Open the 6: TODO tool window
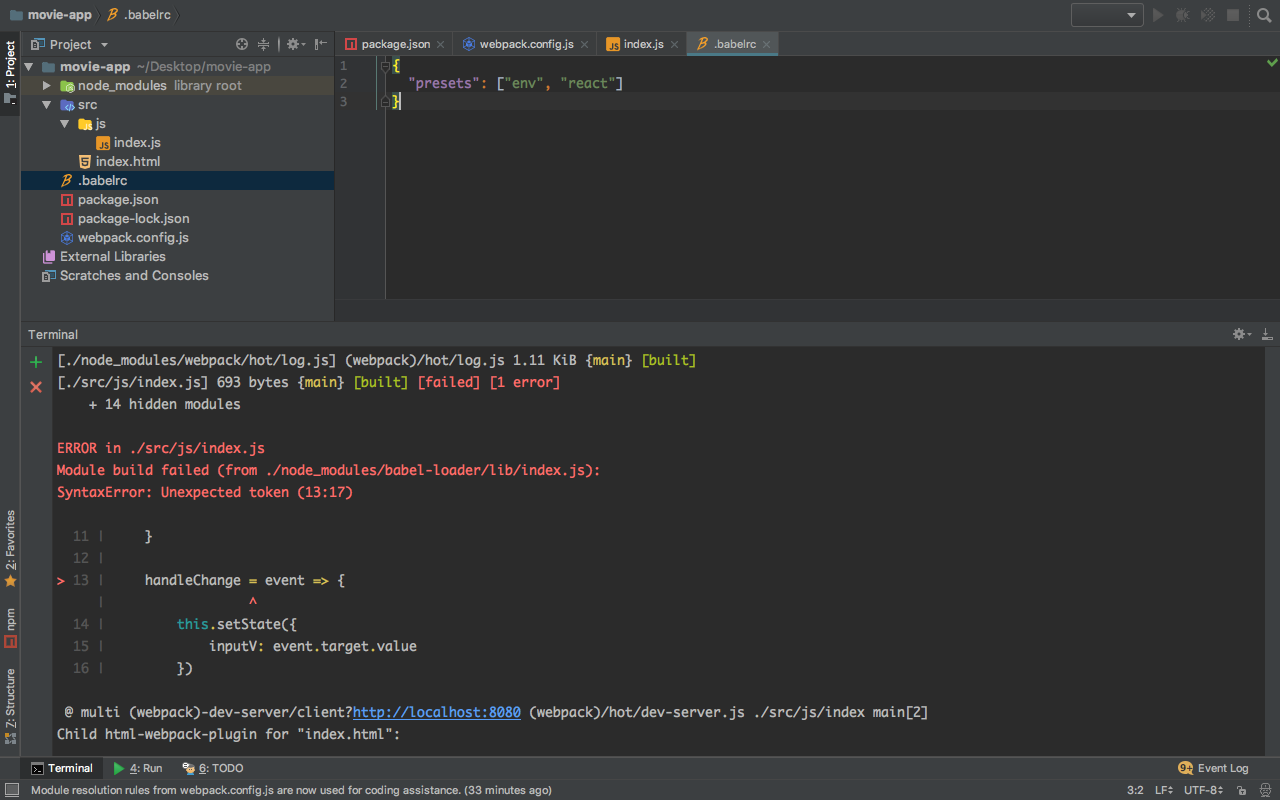The width and height of the screenshot is (1280, 800). point(212,768)
